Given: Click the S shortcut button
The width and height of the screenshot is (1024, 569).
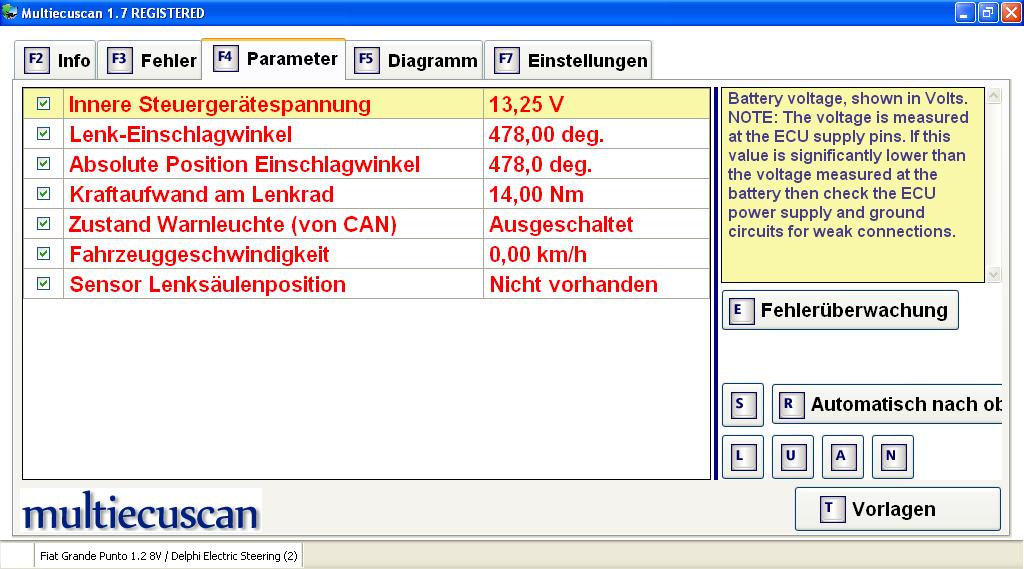Looking at the screenshot, I should pos(742,404).
